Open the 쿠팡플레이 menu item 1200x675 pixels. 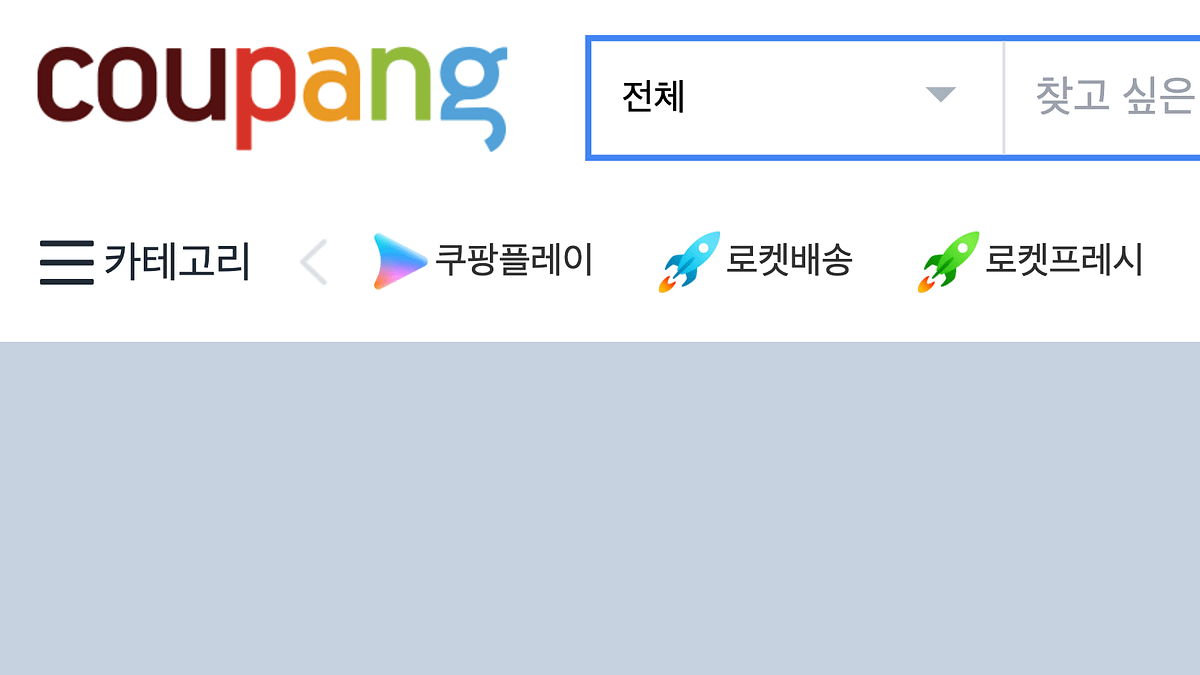(484, 262)
